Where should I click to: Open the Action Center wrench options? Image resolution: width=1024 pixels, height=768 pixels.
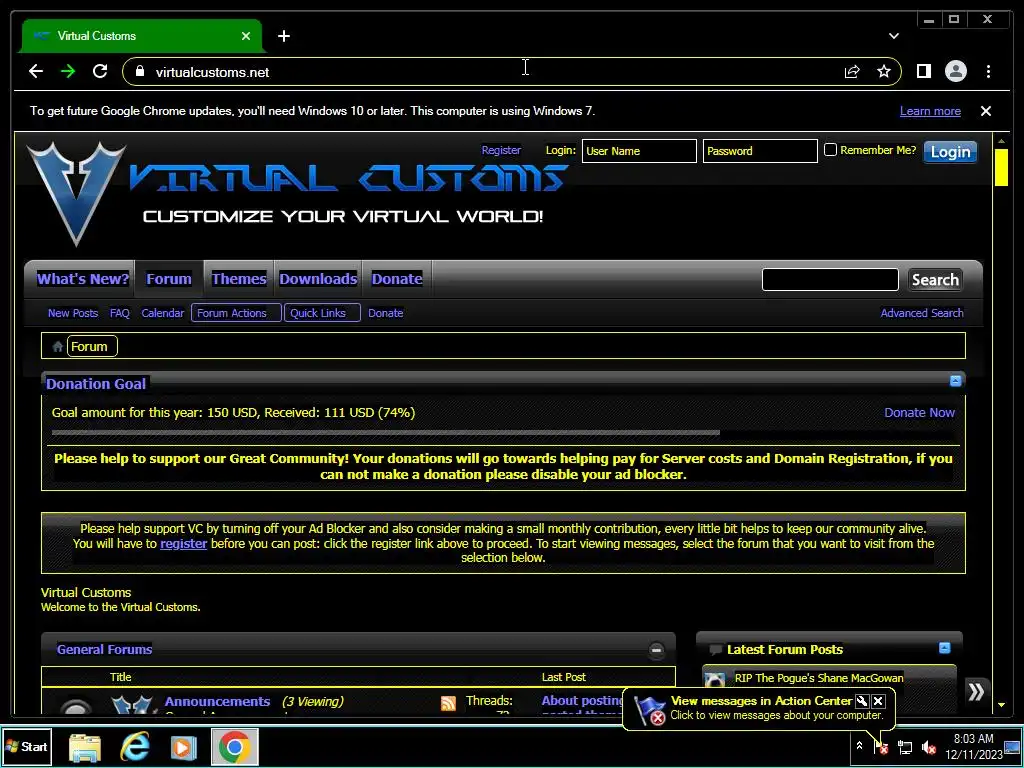(862, 701)
